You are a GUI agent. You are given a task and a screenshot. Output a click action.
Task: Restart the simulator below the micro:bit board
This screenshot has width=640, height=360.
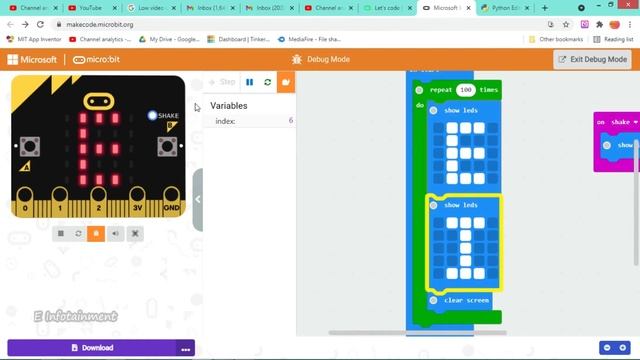pyautogui.click(x=78, y=233)
